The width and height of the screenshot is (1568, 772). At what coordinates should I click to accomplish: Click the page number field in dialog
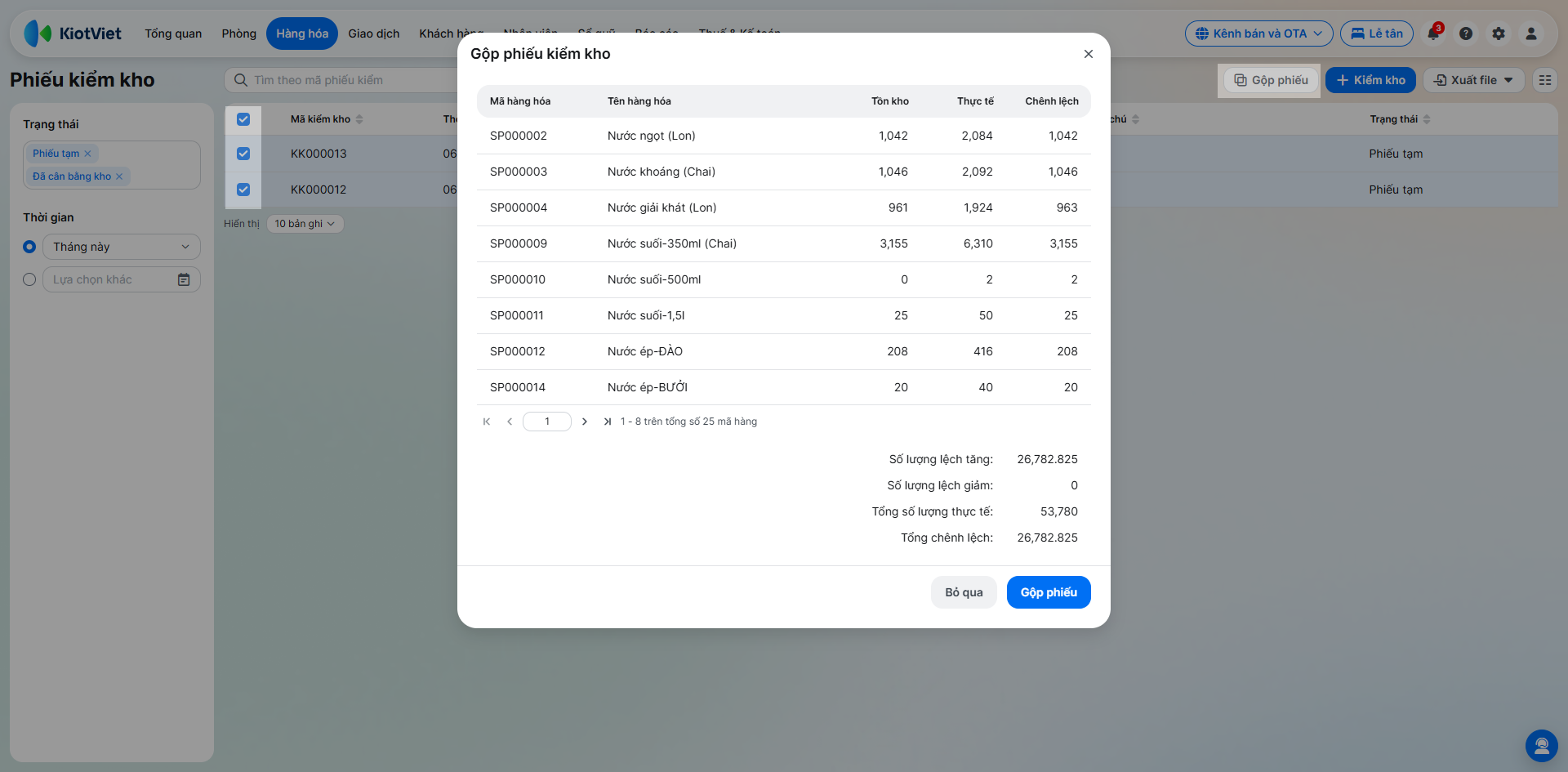point(547,422)
